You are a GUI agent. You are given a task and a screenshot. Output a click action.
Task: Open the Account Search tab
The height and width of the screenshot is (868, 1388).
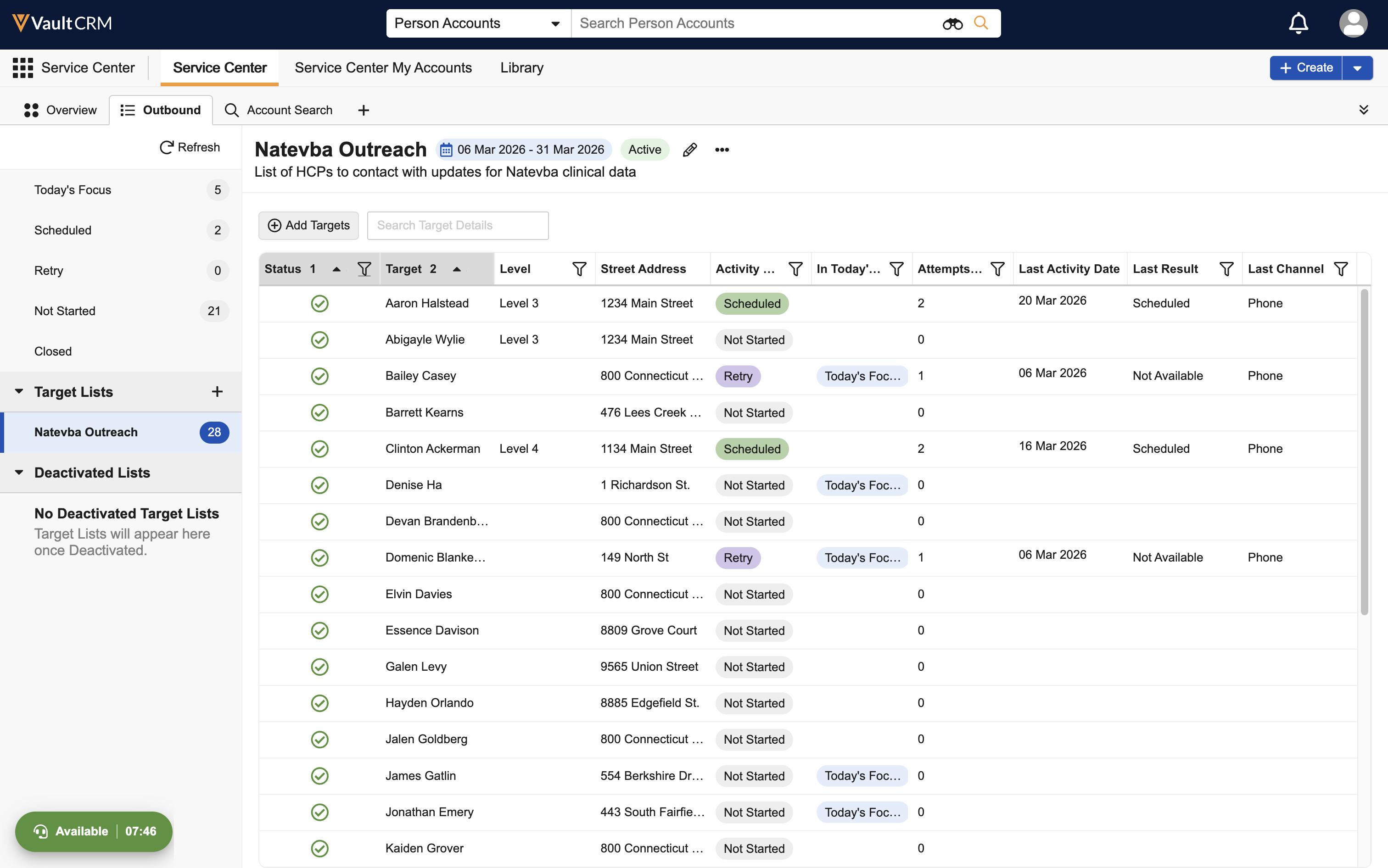279,110
